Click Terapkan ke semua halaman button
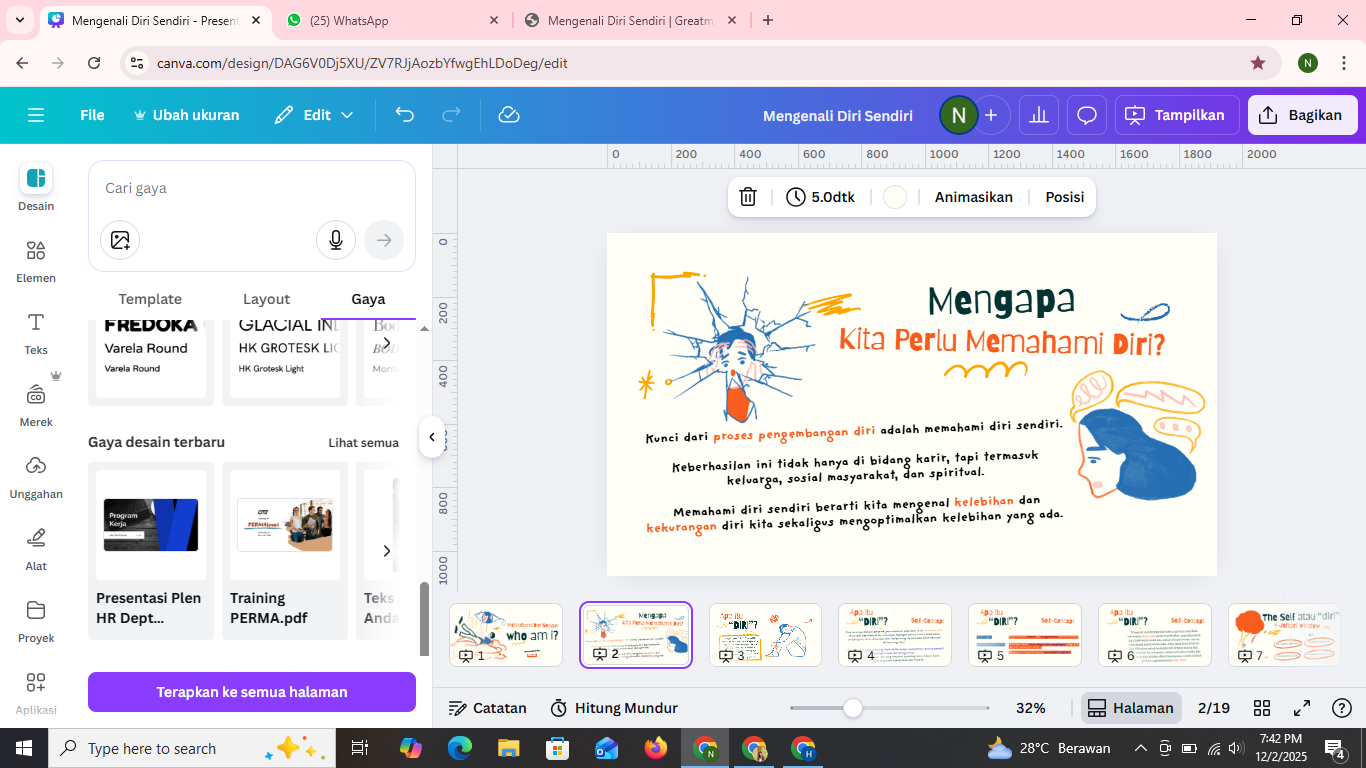Viewport: 1366px width, 768px height. (252, 692)
